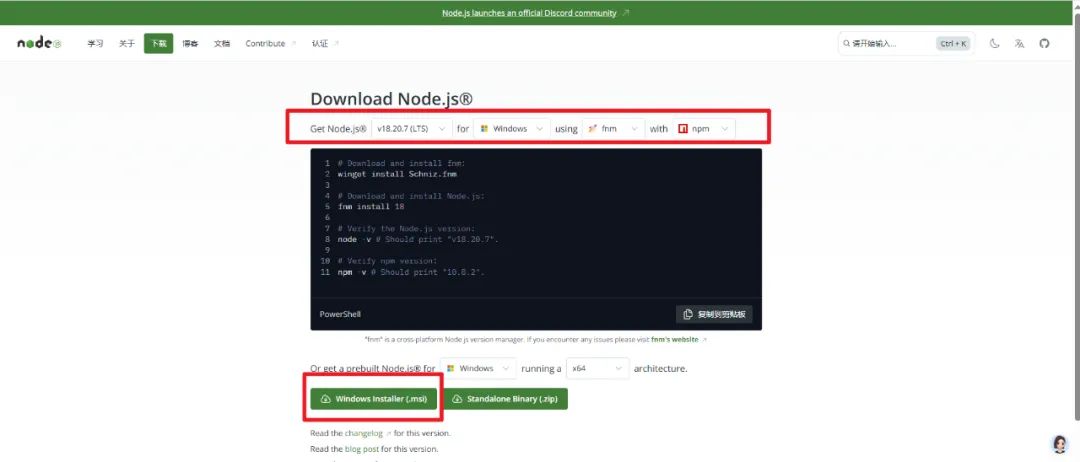The width and height of the screenshot is (1080, 462).
Task: Open the Contribute nav link
Action: pos(271,43)
